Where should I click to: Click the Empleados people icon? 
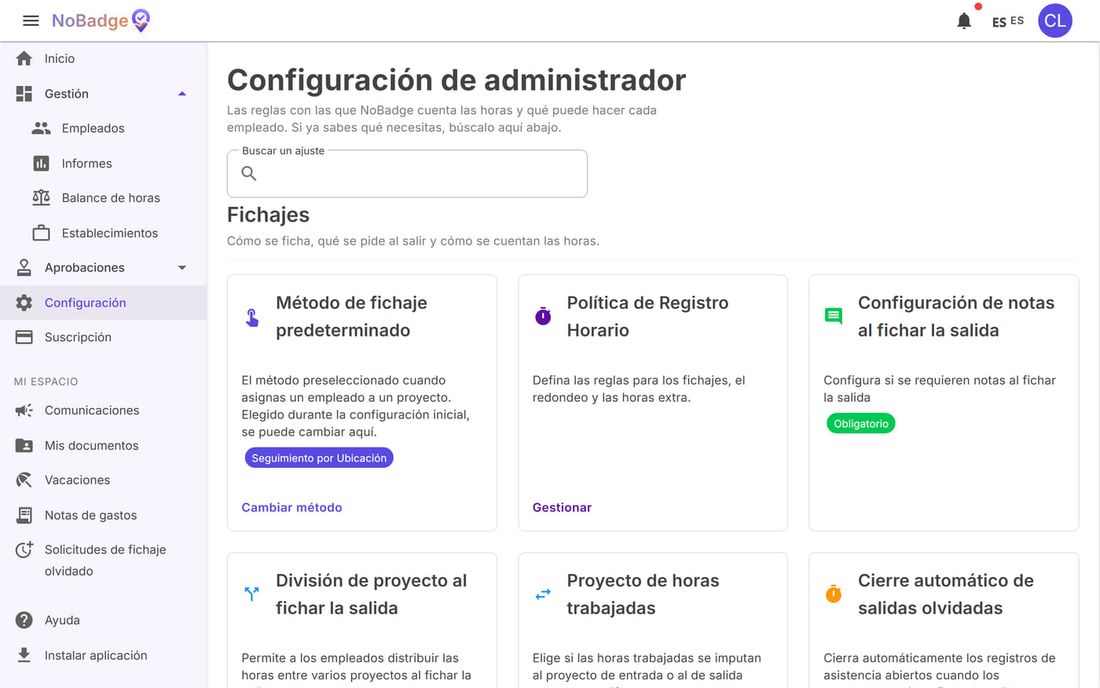tap(41, 128)
